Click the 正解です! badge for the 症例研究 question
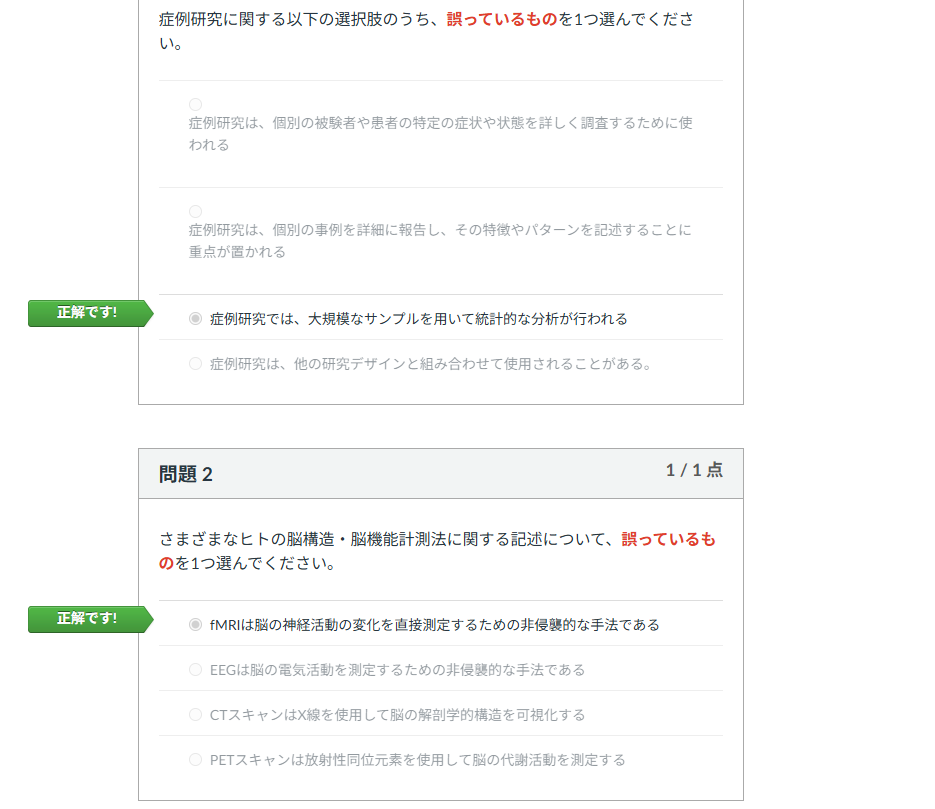This screenshot has height=809, width=935. (88, 313)
